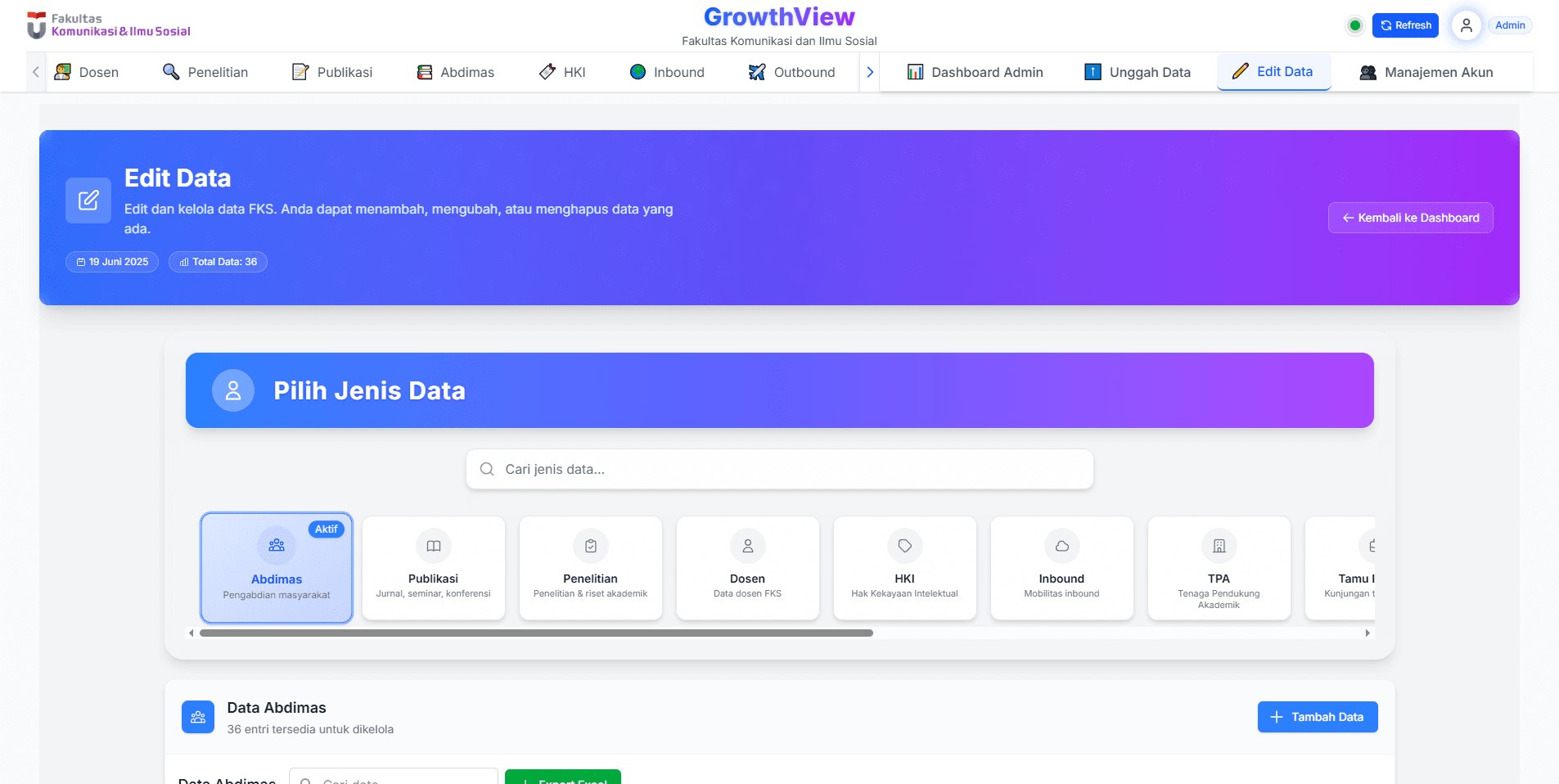Open the Penelitian magnifier icon
Screen dimensions: 1559x784
[x=170, y=72]
